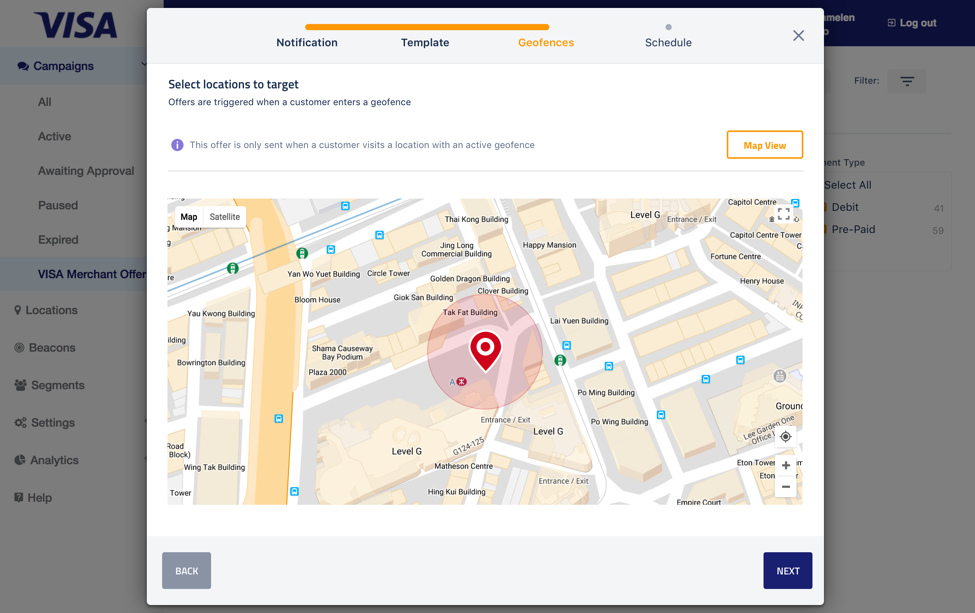
Task: Click 'Hing Kui Building' label
Action: [456, 492]
